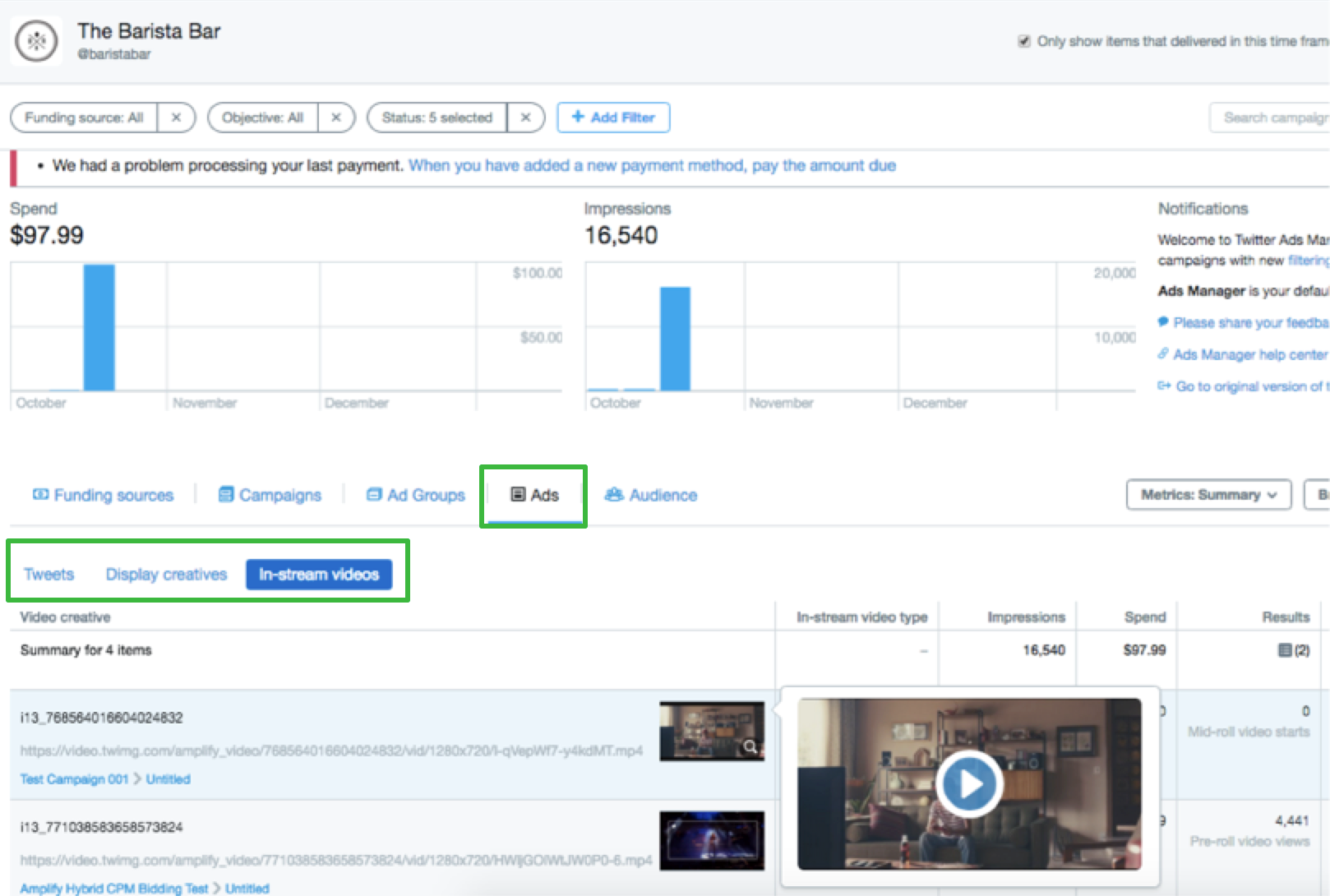This screenshot has height=896, width=1330.
Task: Open the Status: 5 selected filter
Action: [437, 118]
